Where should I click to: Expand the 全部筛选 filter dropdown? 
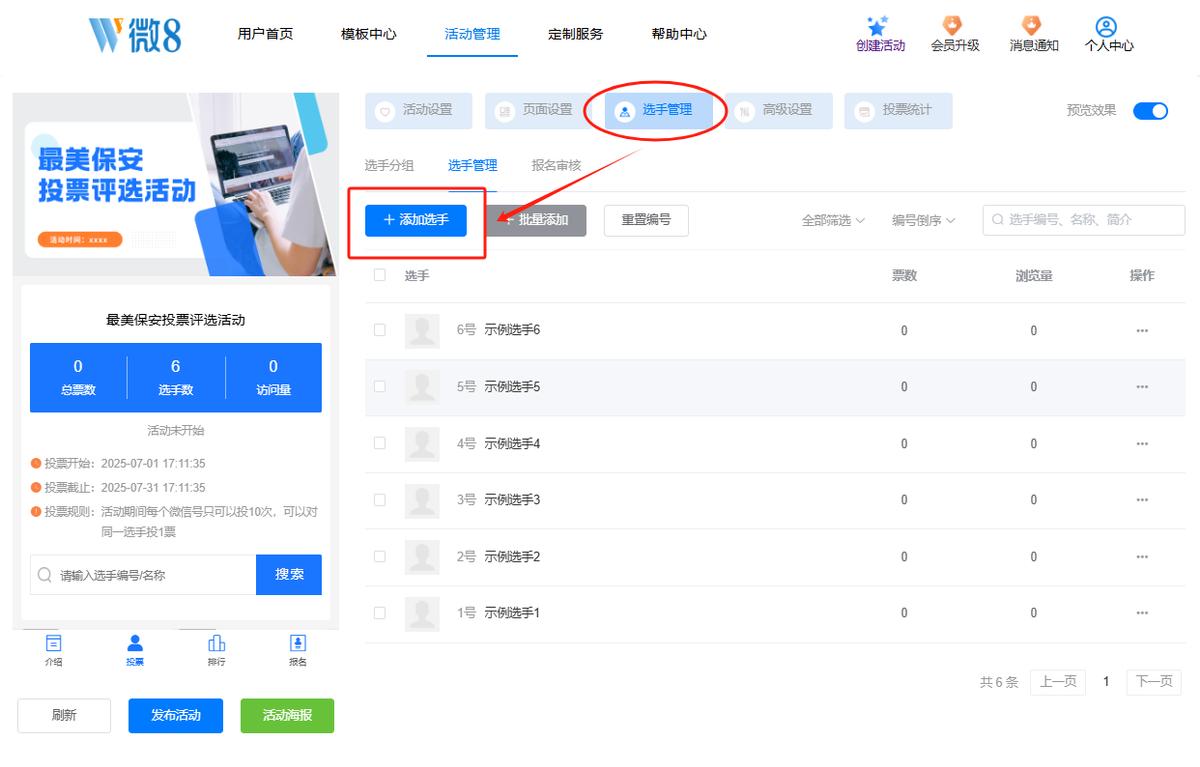pyautogui.click(x=833, y=220)
